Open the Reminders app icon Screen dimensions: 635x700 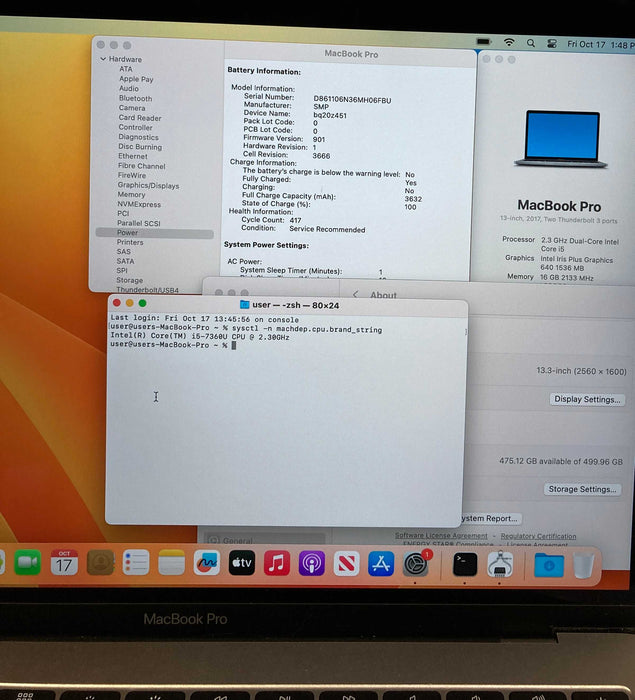tap(136, 562)
